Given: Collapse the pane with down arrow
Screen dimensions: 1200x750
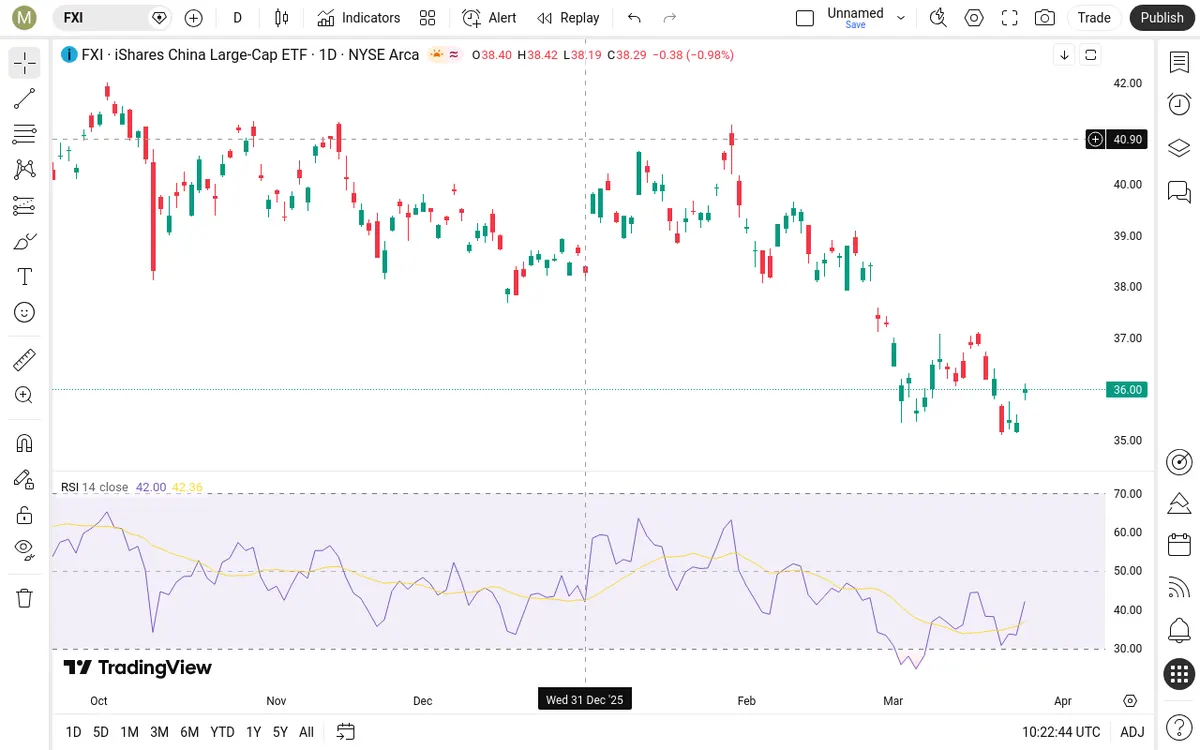Looking at the screenshot, I should tap(1065, 55).
